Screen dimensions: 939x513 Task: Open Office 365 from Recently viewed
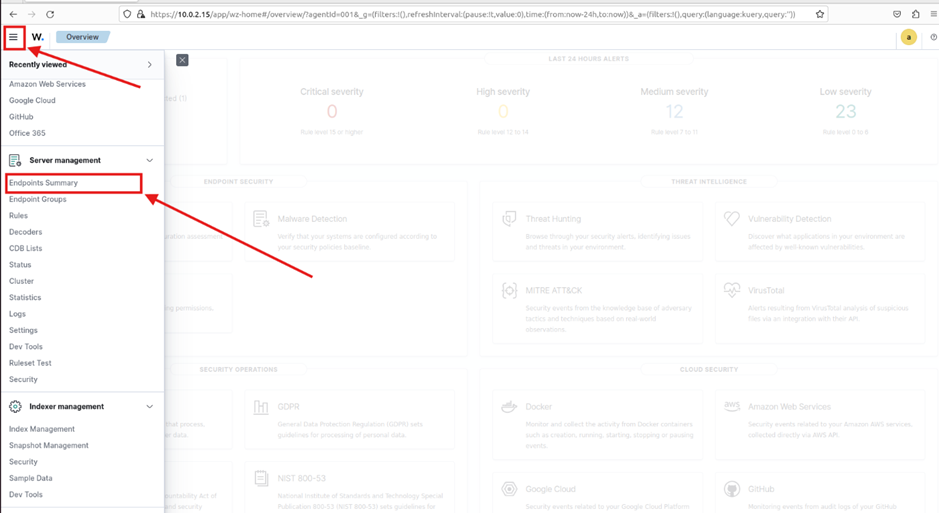click(27, 133)
